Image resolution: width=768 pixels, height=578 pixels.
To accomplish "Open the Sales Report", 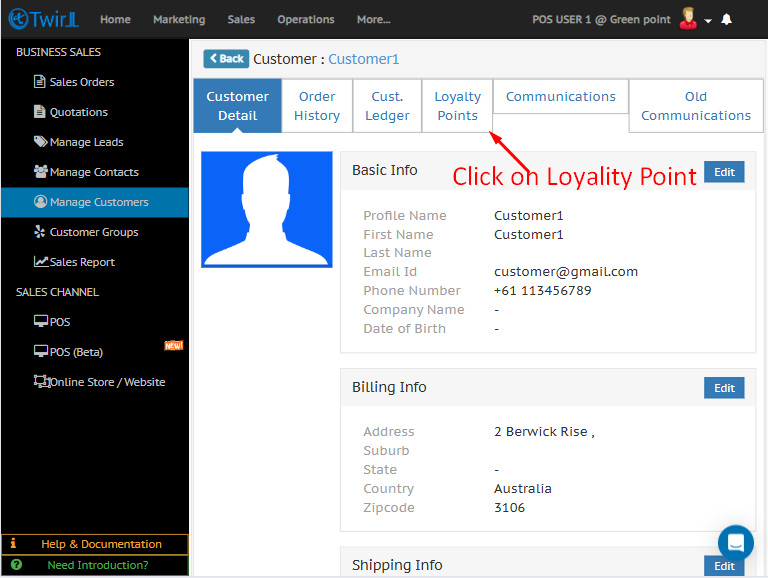I will (82, 262).
